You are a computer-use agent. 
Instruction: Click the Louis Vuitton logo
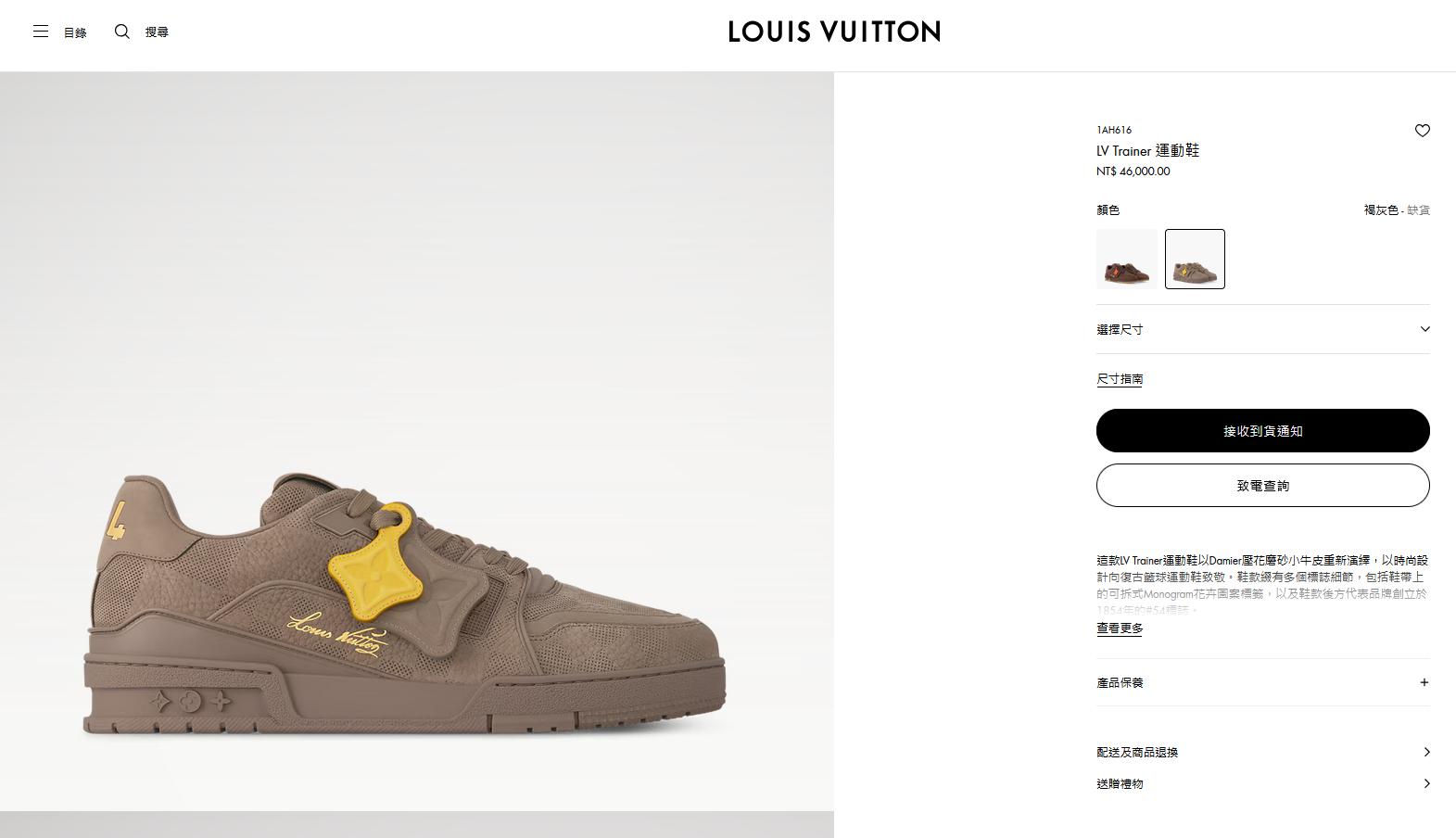tap(834, 32)
